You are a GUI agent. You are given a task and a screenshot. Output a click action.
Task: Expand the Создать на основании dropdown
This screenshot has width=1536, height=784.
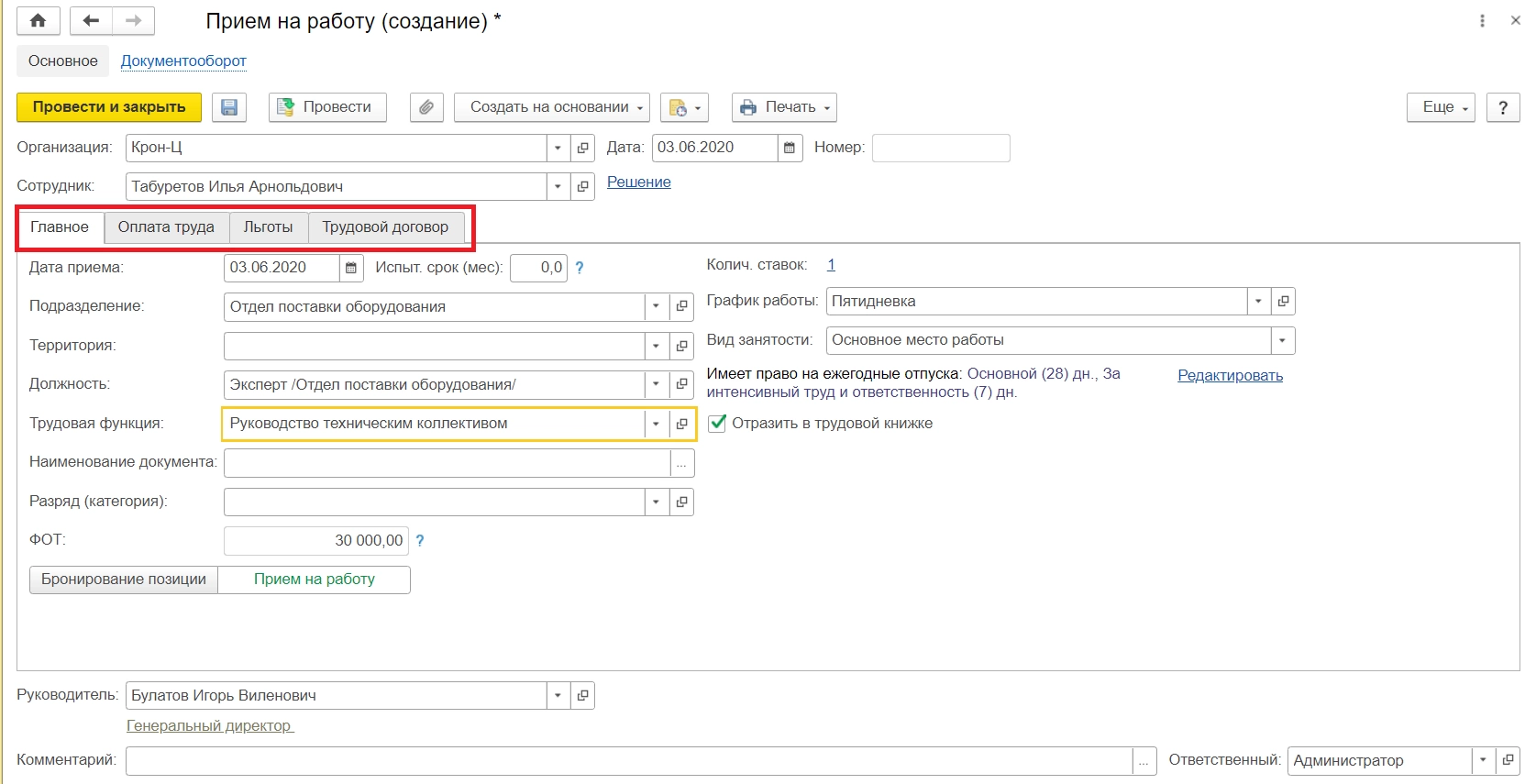552,107
